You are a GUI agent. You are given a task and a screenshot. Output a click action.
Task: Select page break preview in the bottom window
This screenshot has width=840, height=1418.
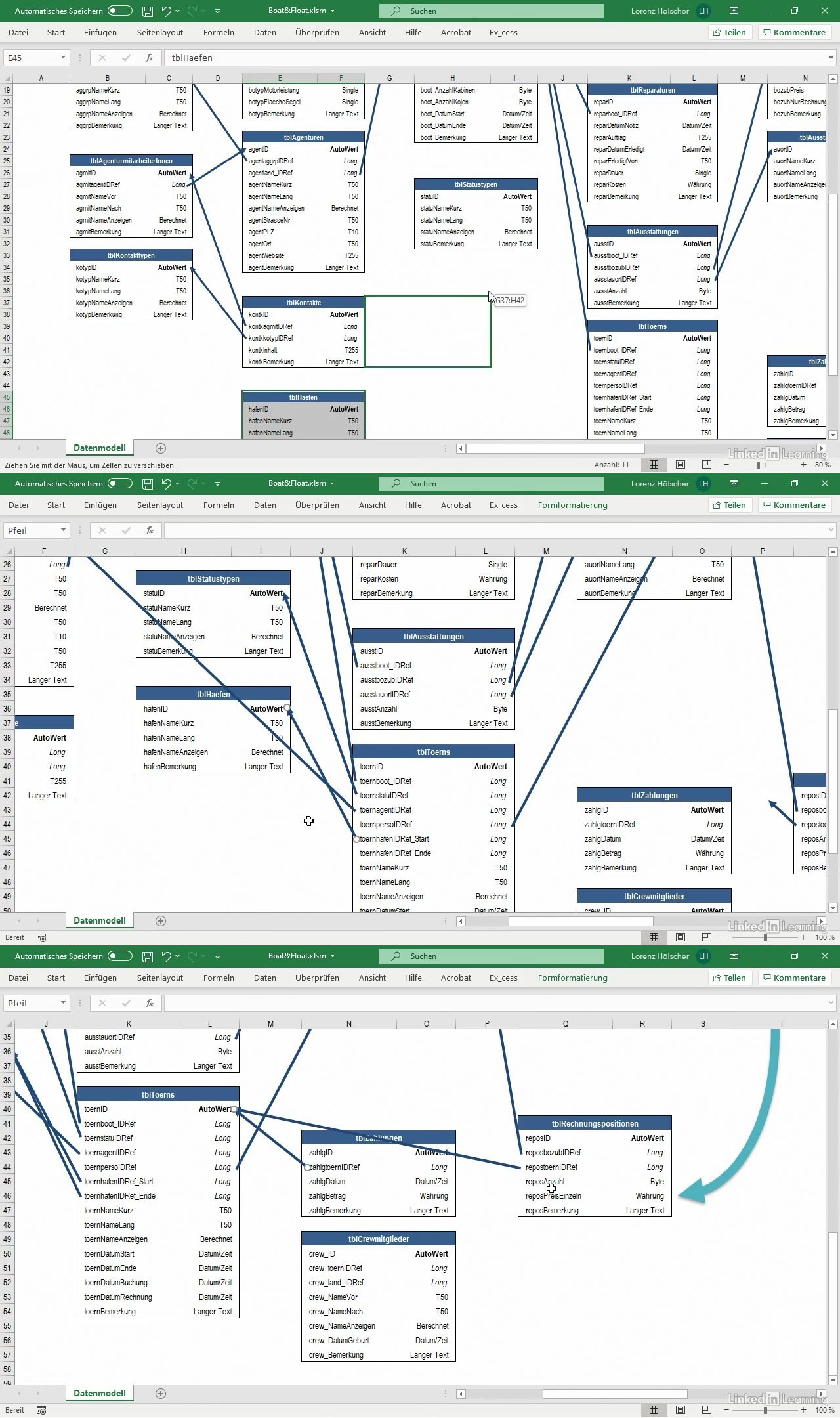706,1410
